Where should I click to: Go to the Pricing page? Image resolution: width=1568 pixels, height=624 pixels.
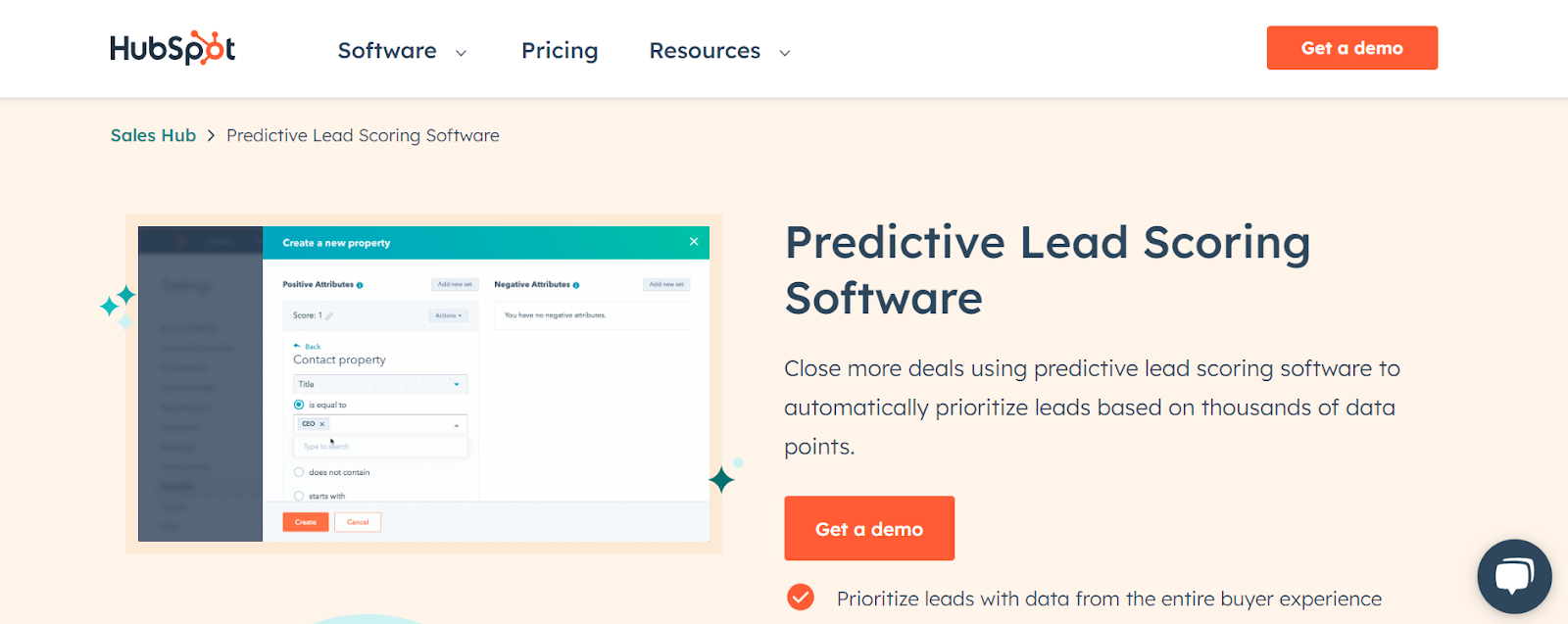tap(560, 51)
